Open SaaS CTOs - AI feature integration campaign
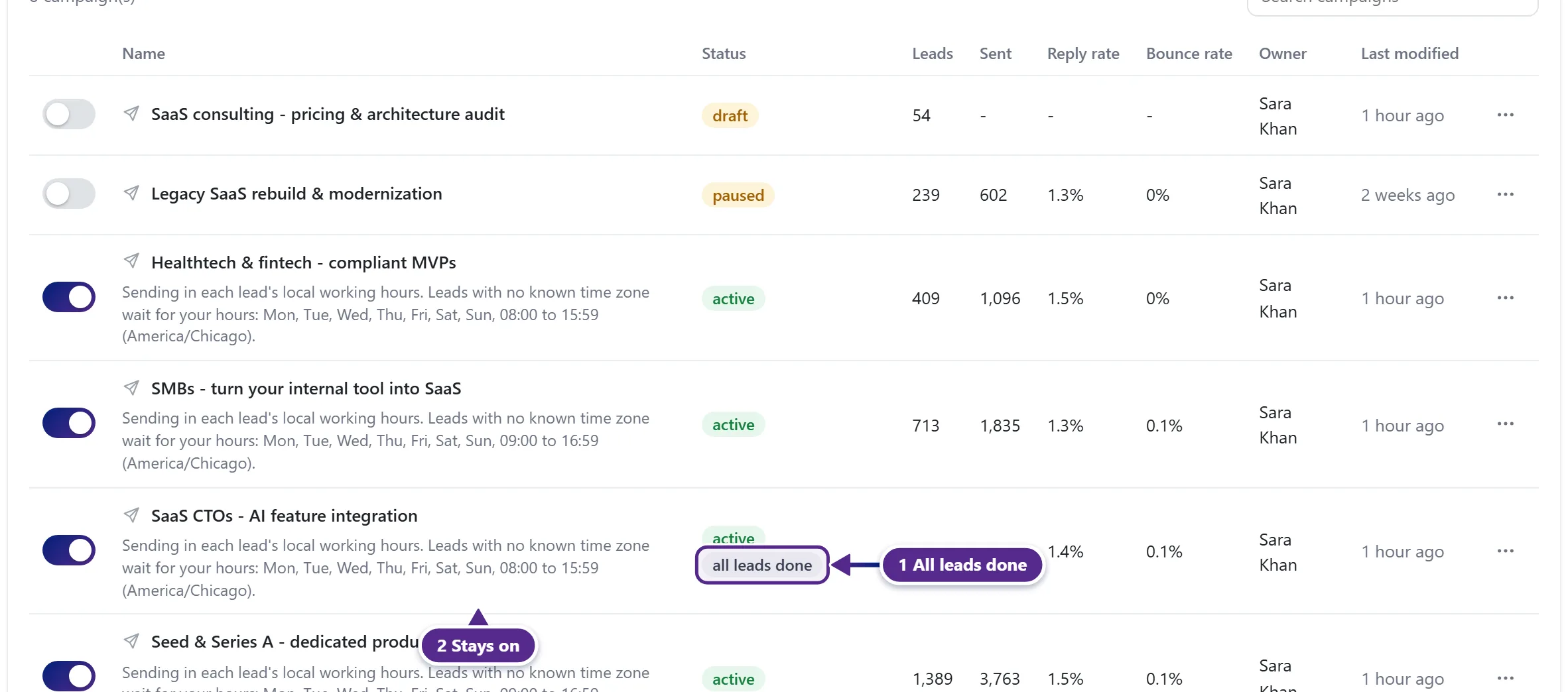The image size is (1568, 692). coord(284,516)
